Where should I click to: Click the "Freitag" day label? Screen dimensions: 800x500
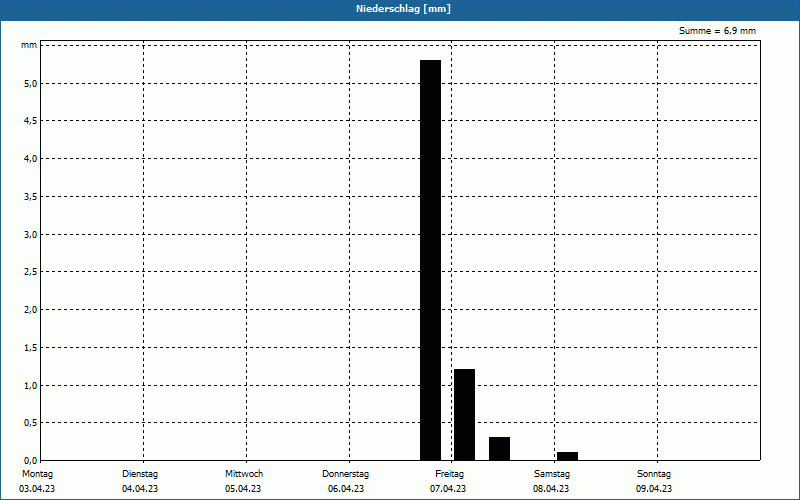coord(449,474)
